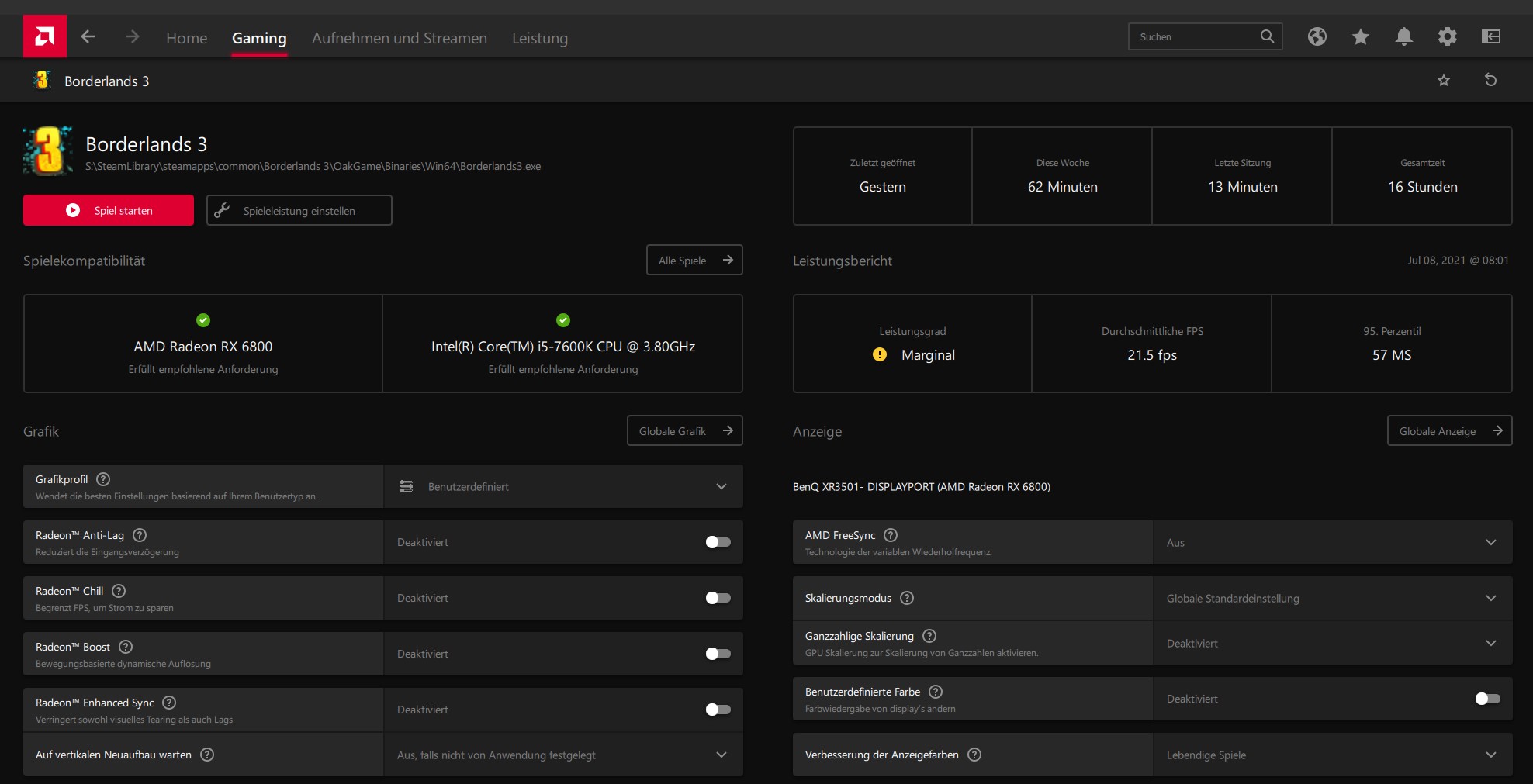Image resolution: width=1533 pixels, height=784 pixels.
Task: Open Aufnehmen und Streamen tab
Action: point(400,38)
